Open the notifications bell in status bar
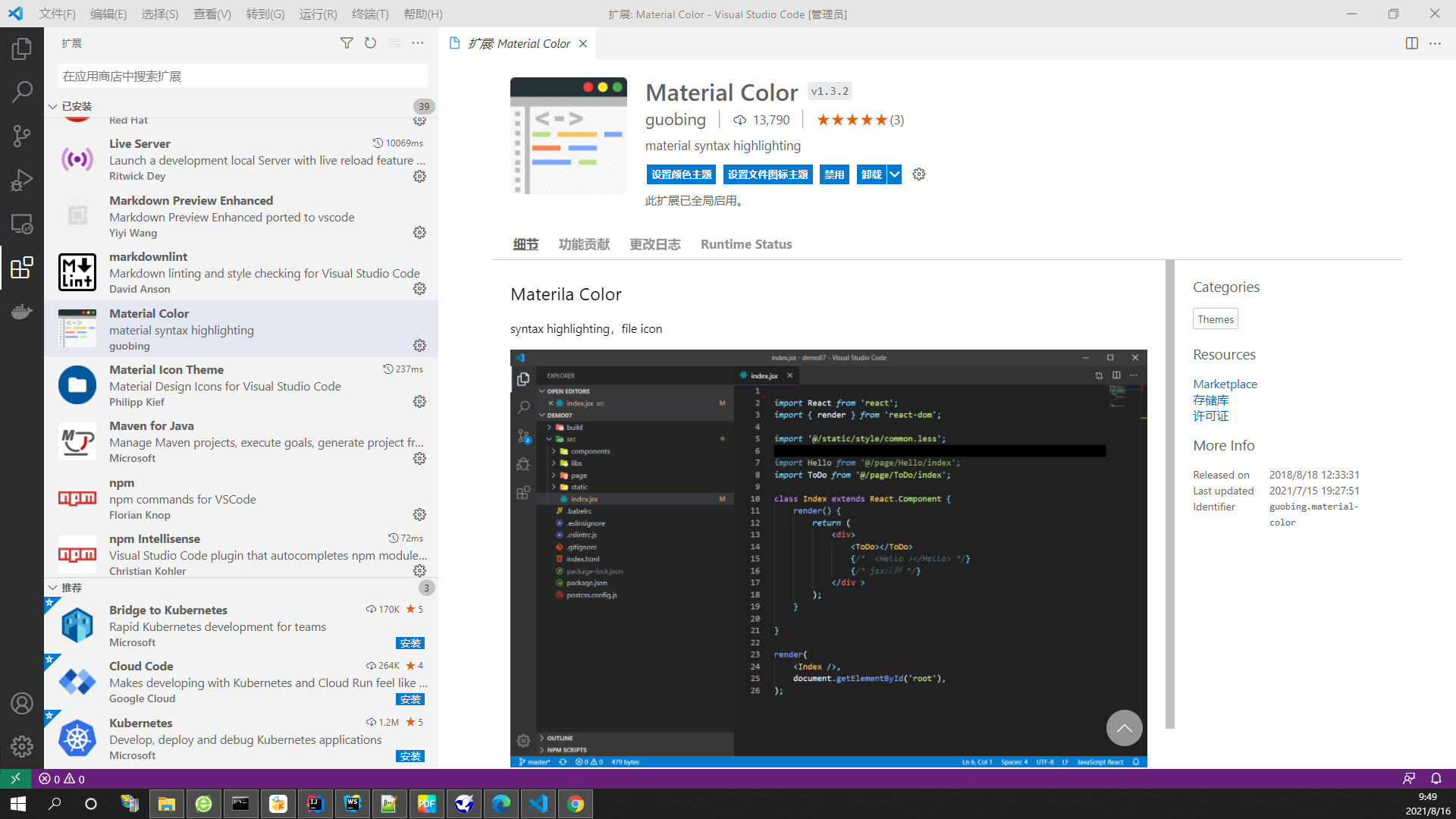Image resolution: width=1456 pixels, height=819 pixels. 1436,779
